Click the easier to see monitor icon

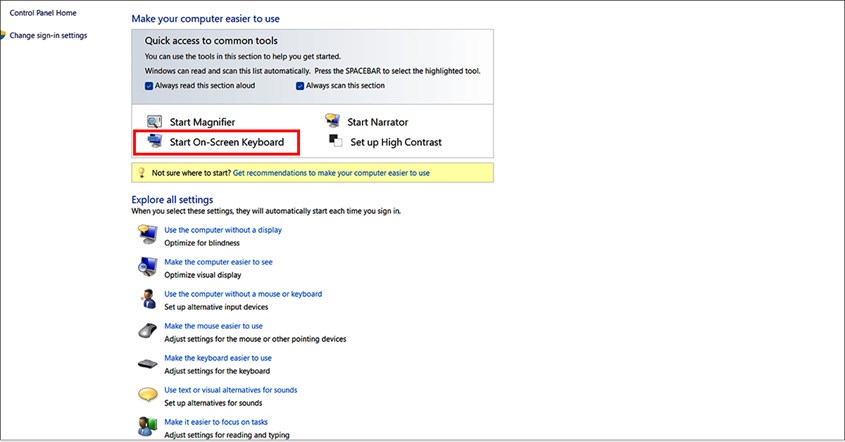(147, 267)
